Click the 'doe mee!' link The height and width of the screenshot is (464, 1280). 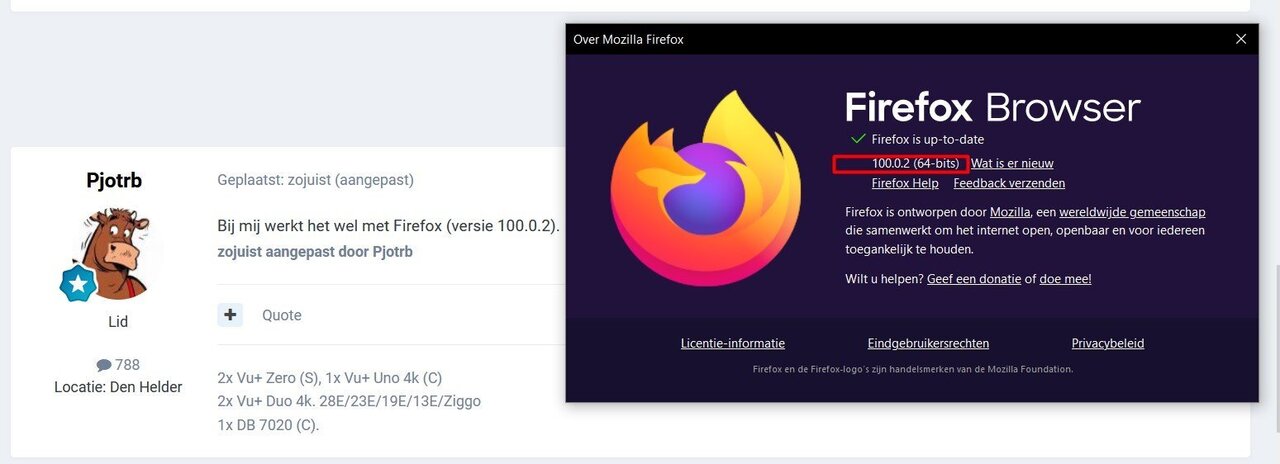pyautogui.click(x=1065, y=279)
